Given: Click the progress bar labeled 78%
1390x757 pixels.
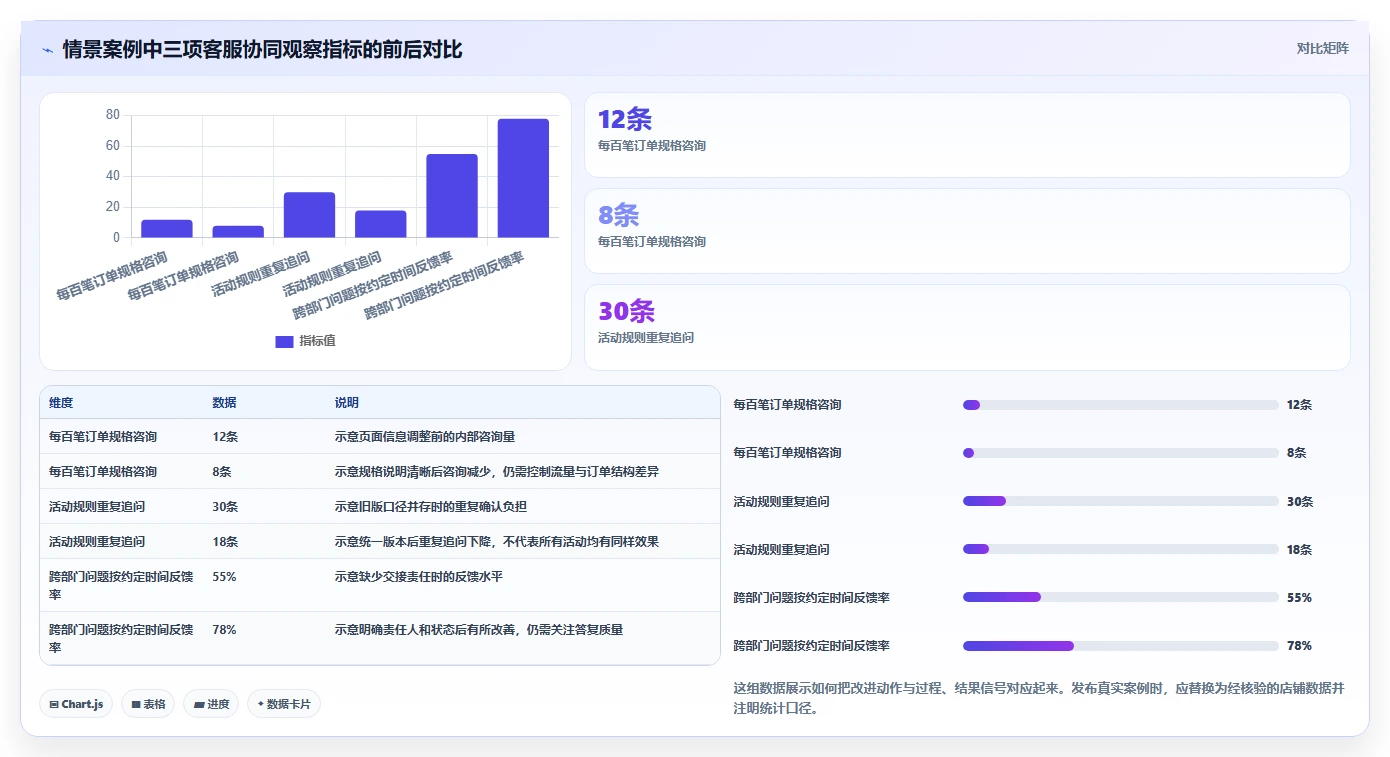Looking at the screenshot, I should click(1121, 646).
